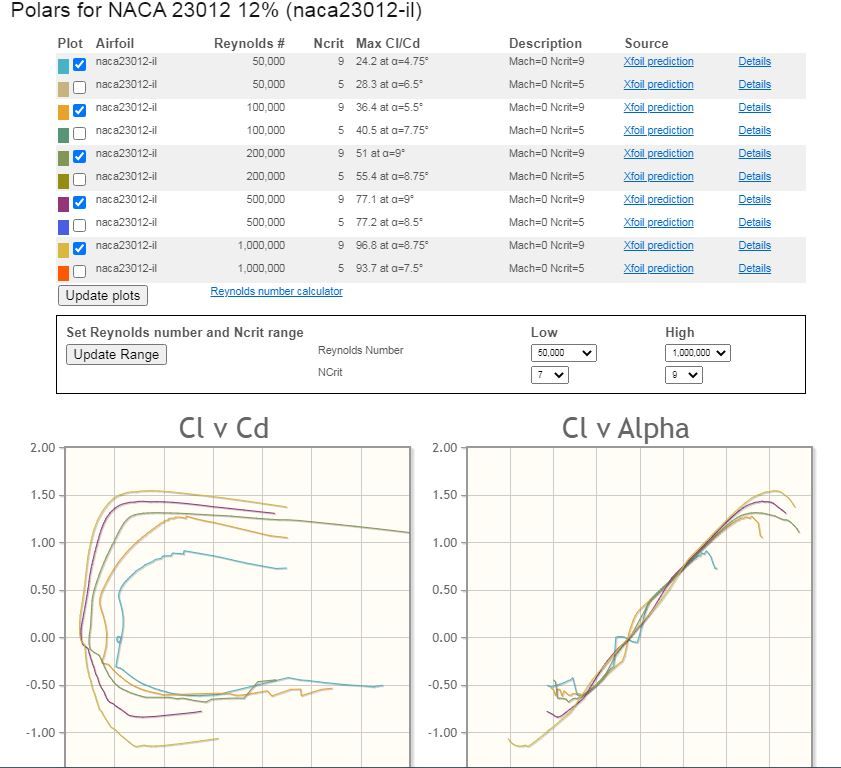Click the Update Range button
The image size is (841, 768).
tap(116, 355)
